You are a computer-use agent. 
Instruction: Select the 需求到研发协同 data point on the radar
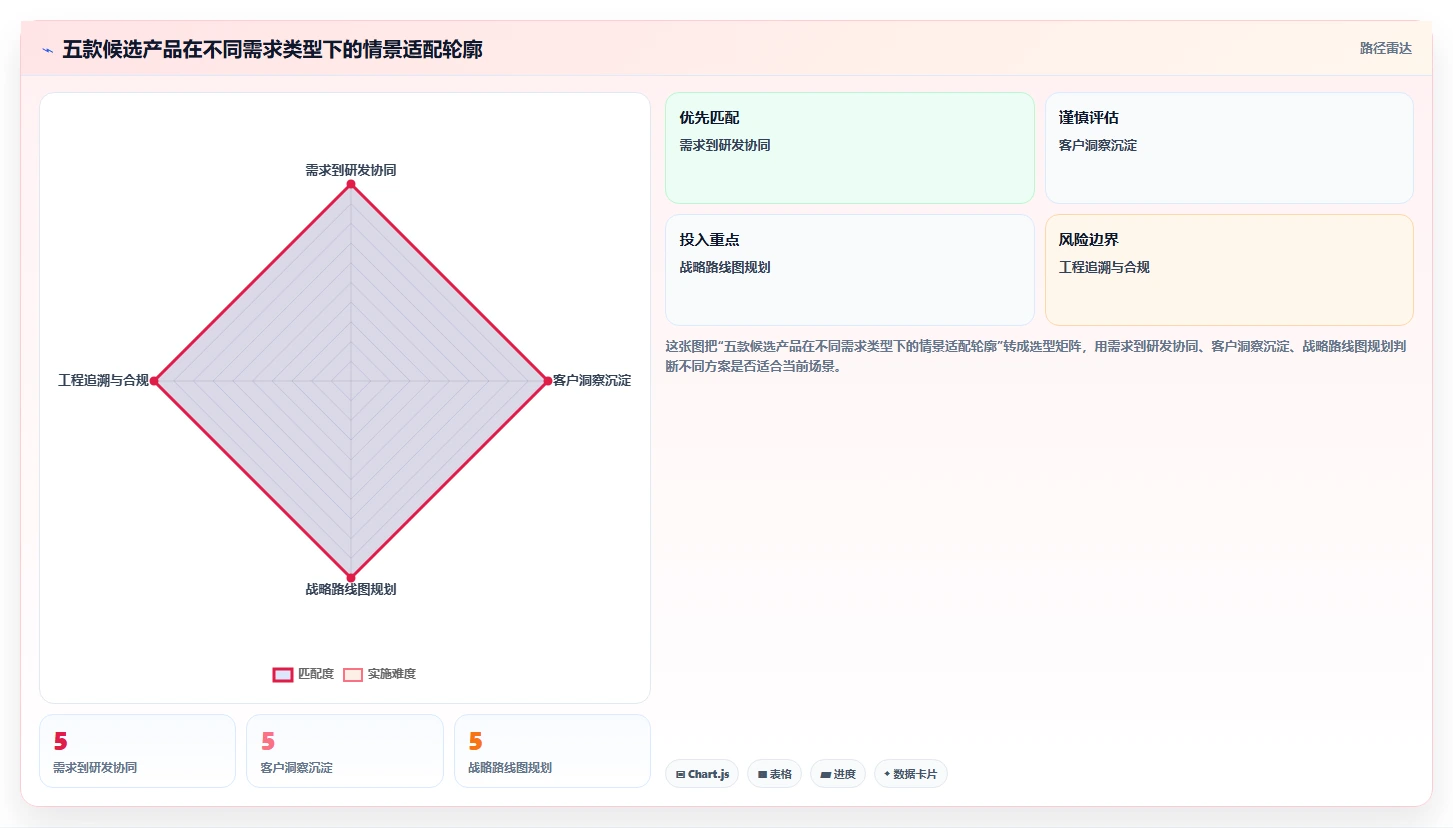[x=350, y=184]
